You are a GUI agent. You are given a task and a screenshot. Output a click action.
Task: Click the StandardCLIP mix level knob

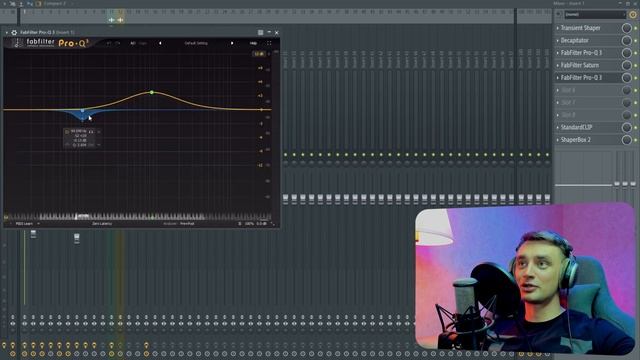[x=627, y=127]
